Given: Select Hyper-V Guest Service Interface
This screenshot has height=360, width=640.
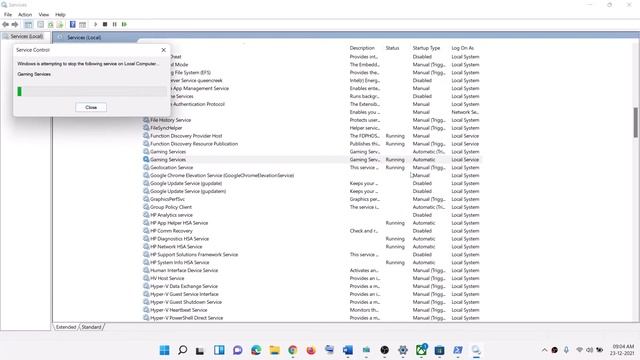Looking at the screenshot, I should pyautogui.click(x=312, y=294).
